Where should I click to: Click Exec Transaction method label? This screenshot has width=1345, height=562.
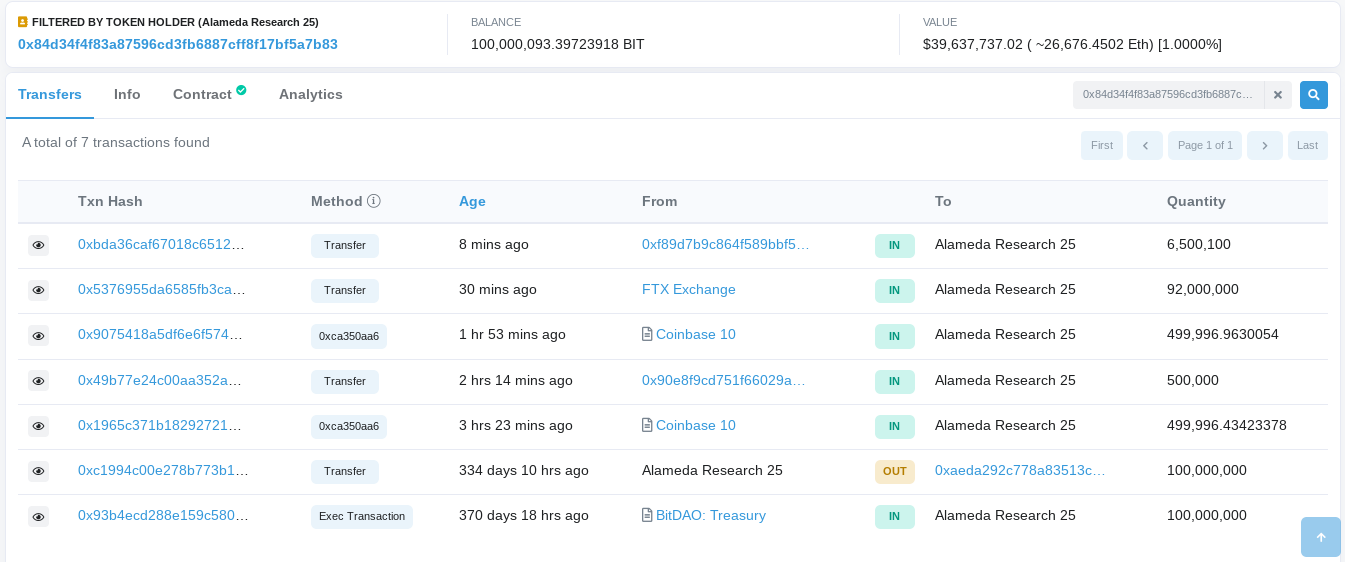click(x=362, y=517)
